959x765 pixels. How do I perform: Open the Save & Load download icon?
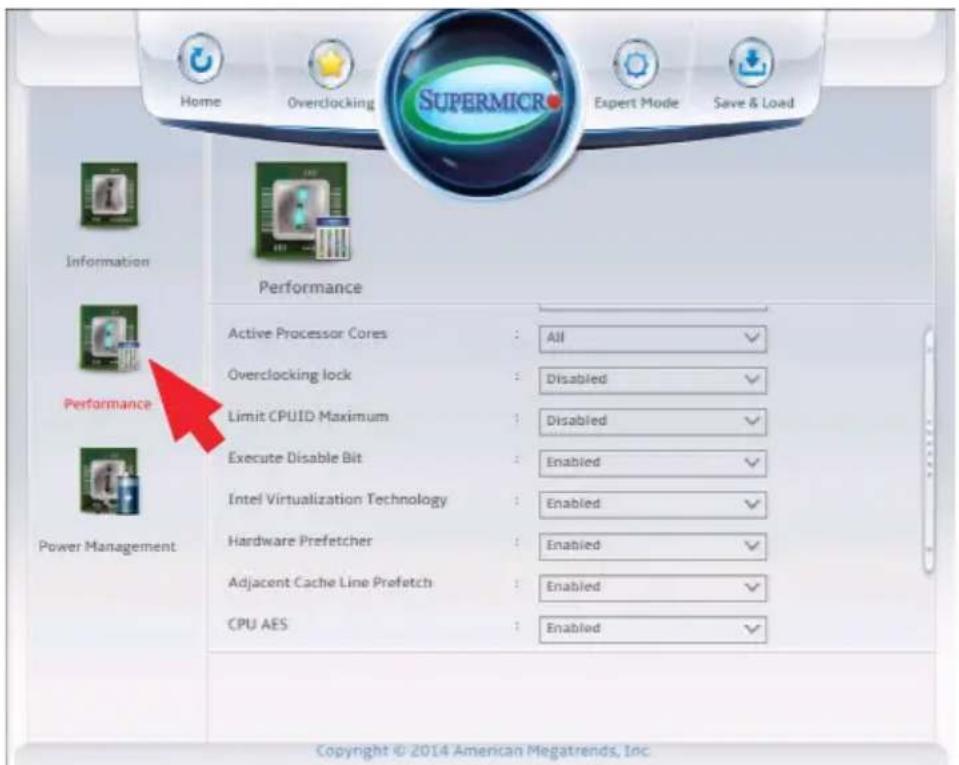coord(753,61)
